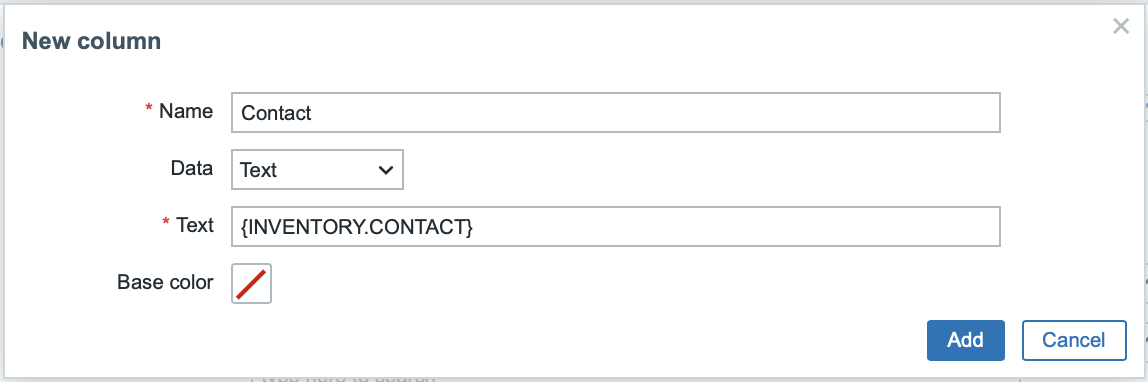
Task: Click the New column dialog title
Action: (92, 41)
